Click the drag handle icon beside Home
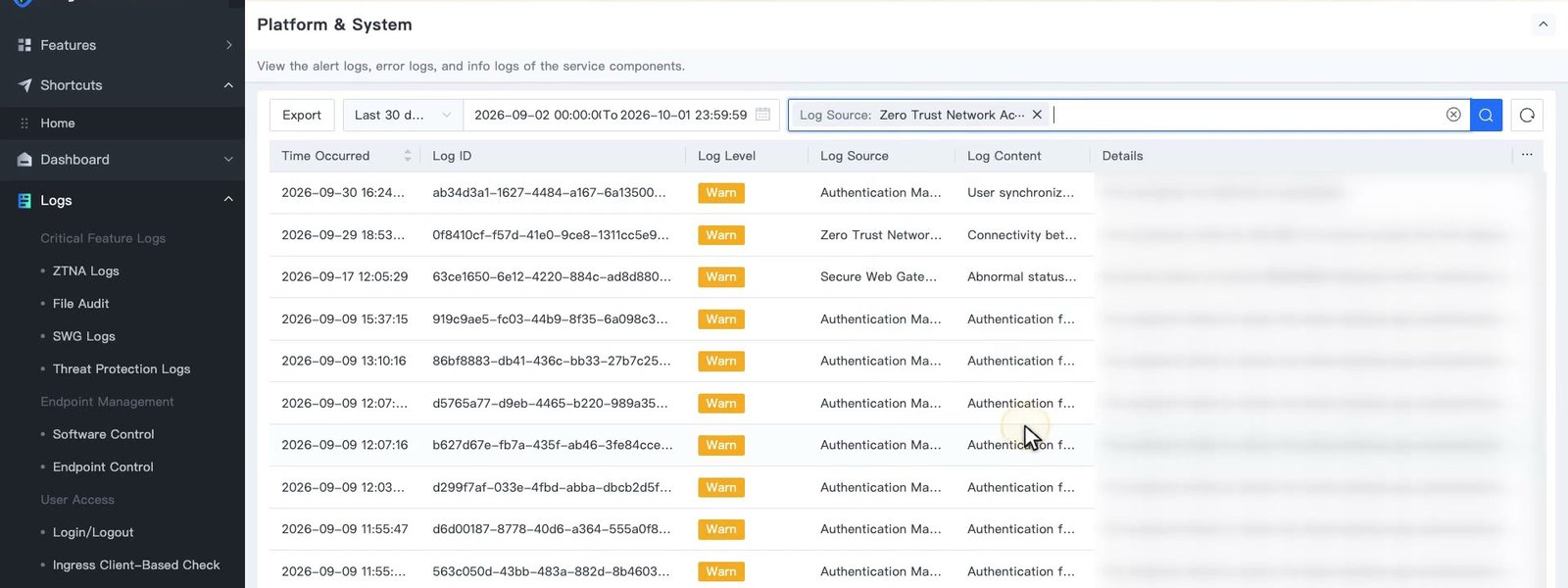Screen dimensions: 1568x588 point(24,123)
